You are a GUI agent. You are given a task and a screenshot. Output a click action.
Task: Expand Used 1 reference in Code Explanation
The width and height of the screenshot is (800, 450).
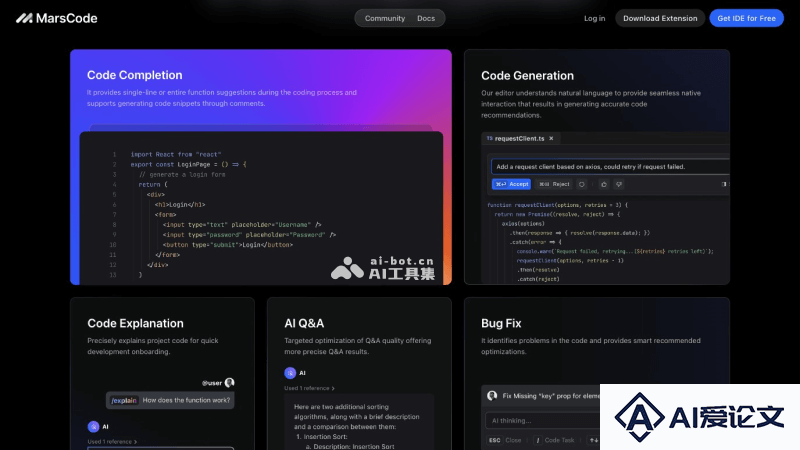click(x=112, y=442)
